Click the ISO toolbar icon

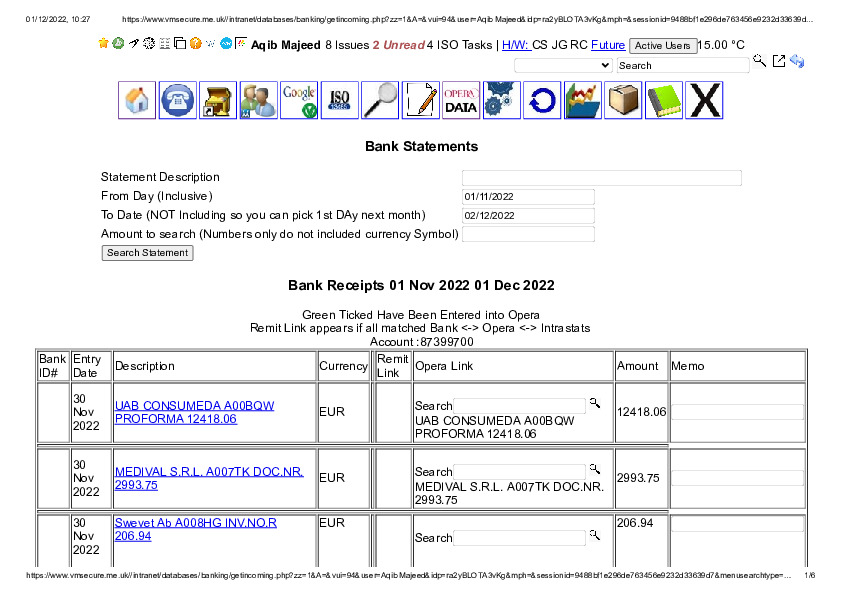coord(340,101)
